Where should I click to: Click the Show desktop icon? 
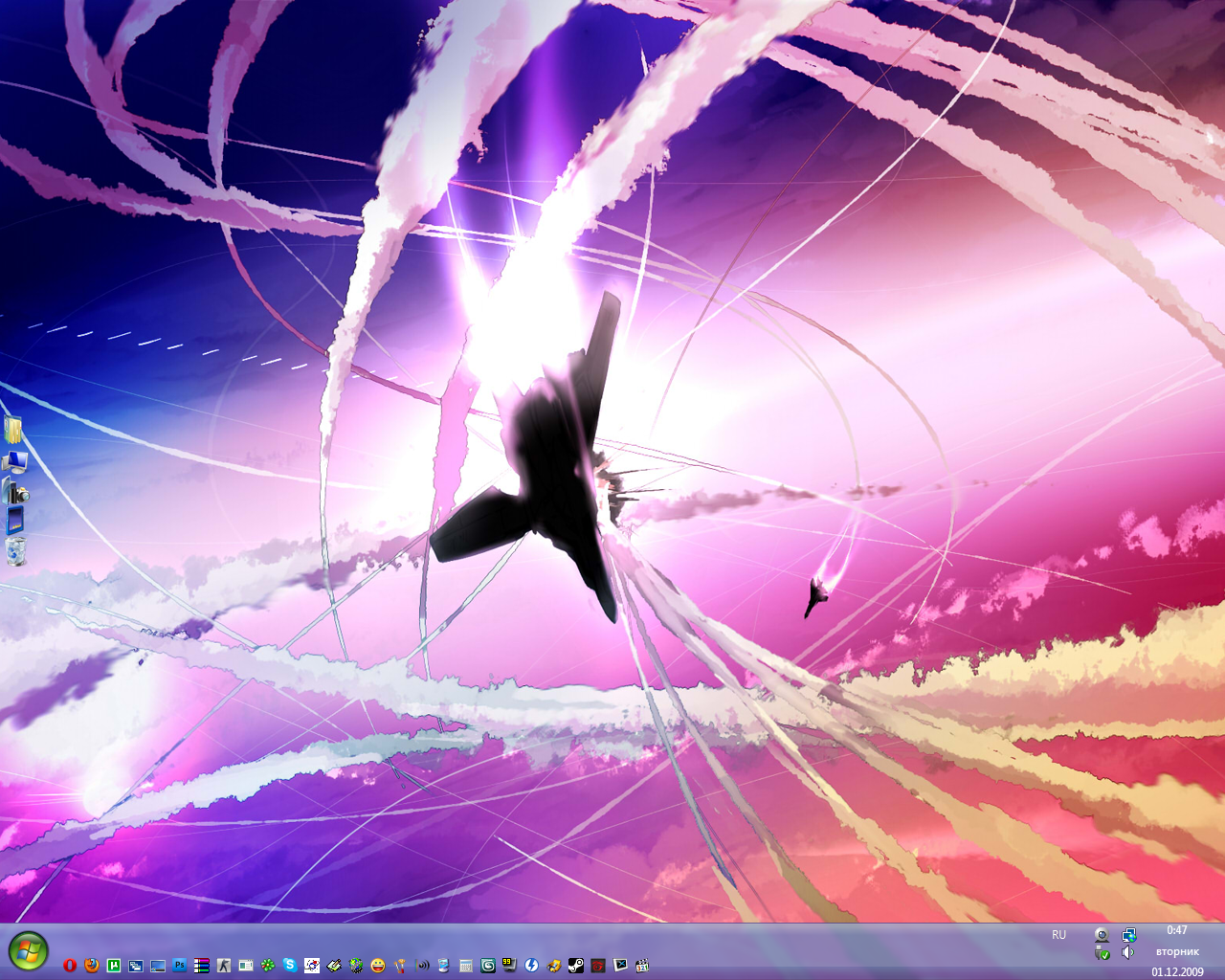(158, 966)
